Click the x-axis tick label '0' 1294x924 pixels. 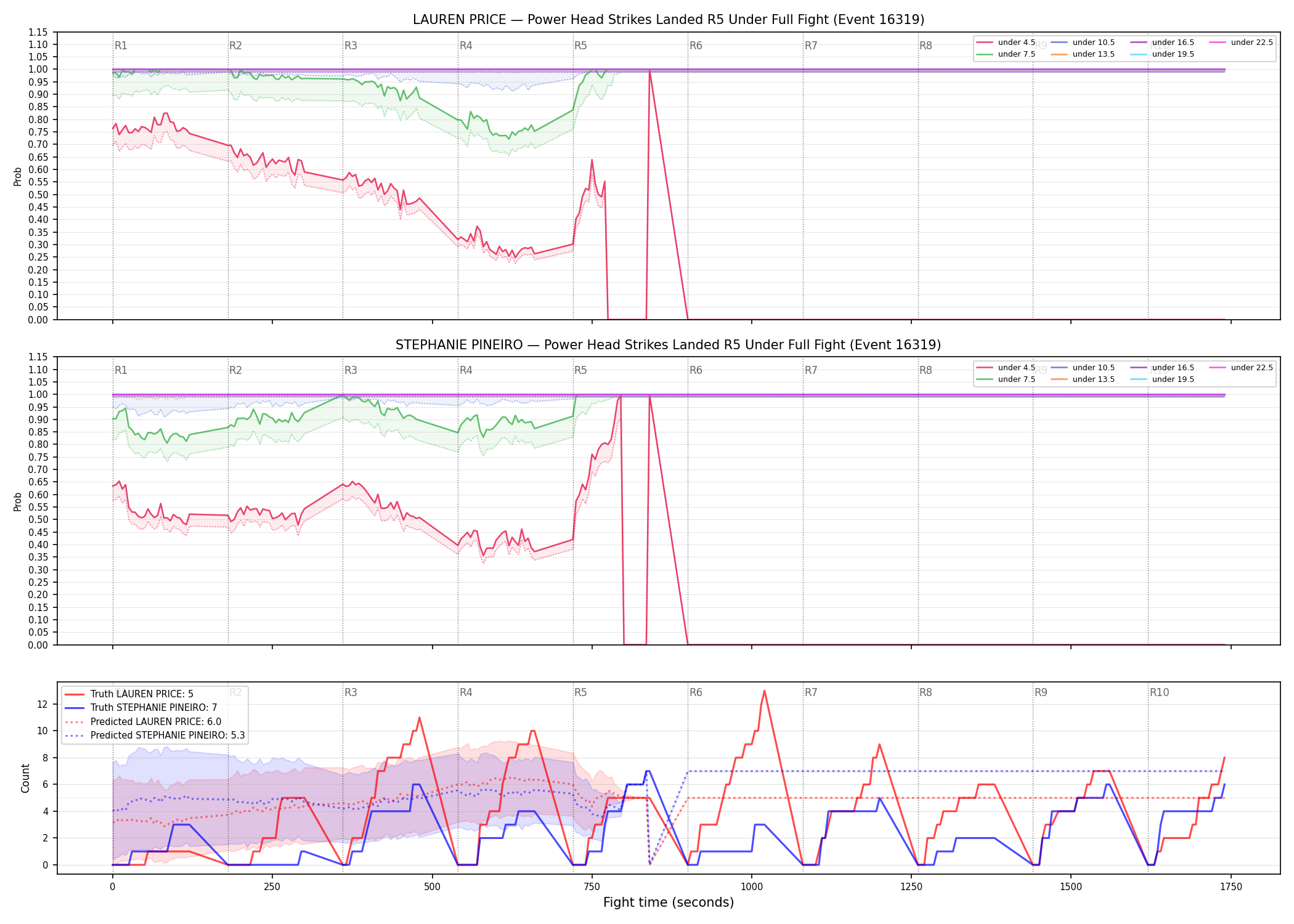[112, 887]
